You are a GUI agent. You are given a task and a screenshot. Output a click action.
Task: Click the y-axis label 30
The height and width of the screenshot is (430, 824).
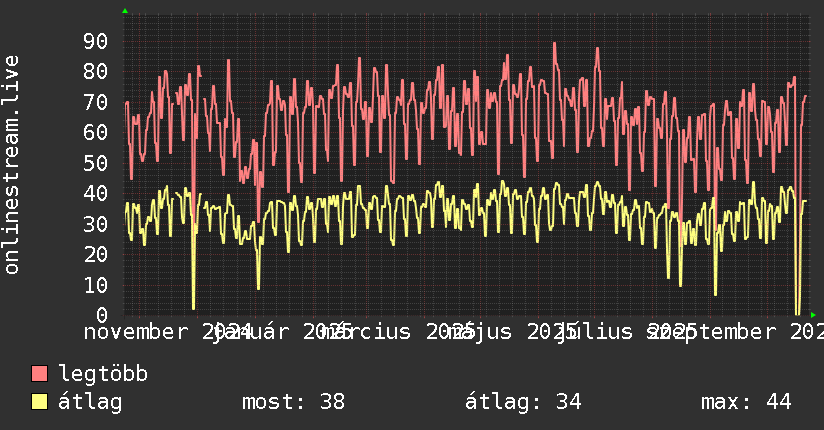[x=95, y=224]
